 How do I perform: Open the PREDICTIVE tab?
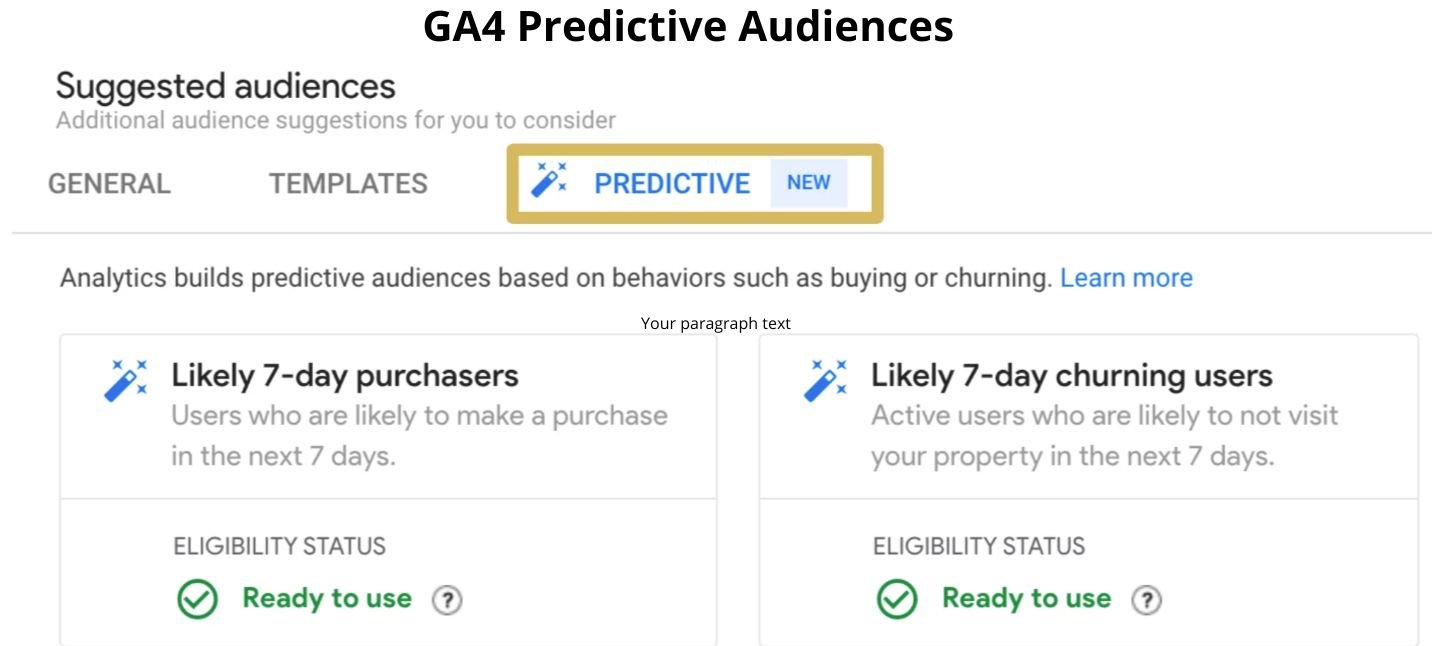point(673,183)
